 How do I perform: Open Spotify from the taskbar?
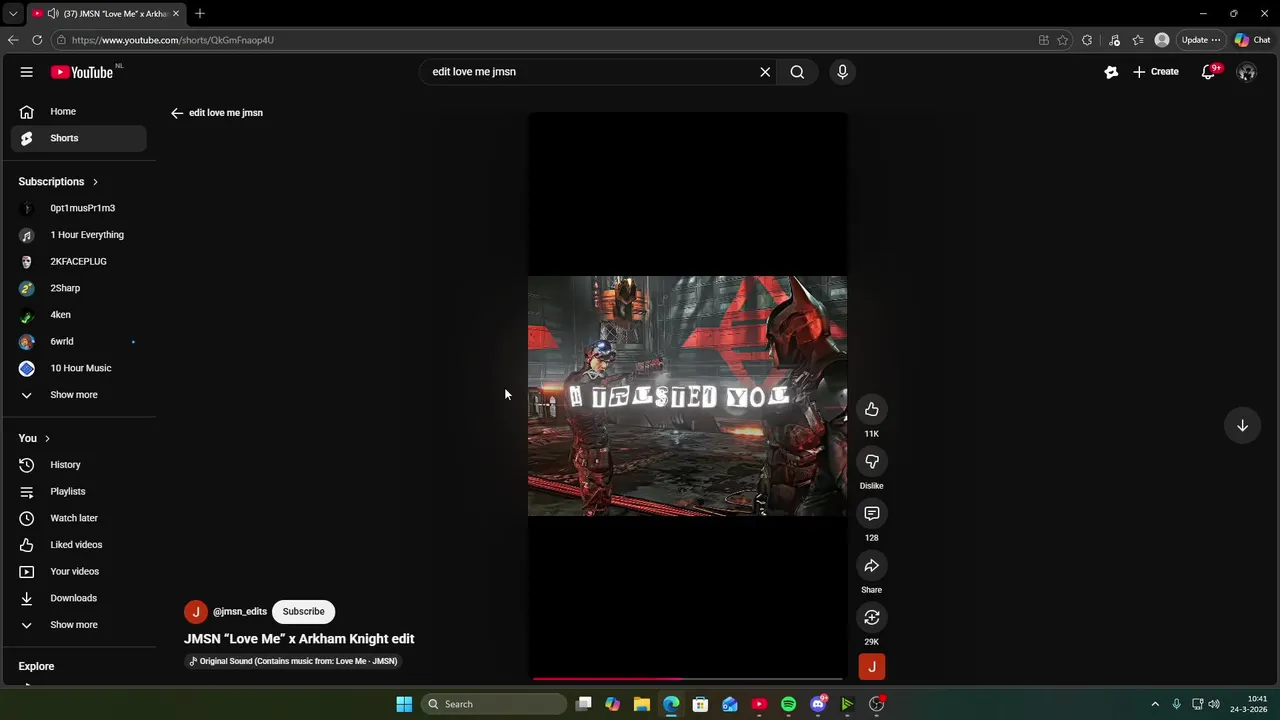pos(788,704)
